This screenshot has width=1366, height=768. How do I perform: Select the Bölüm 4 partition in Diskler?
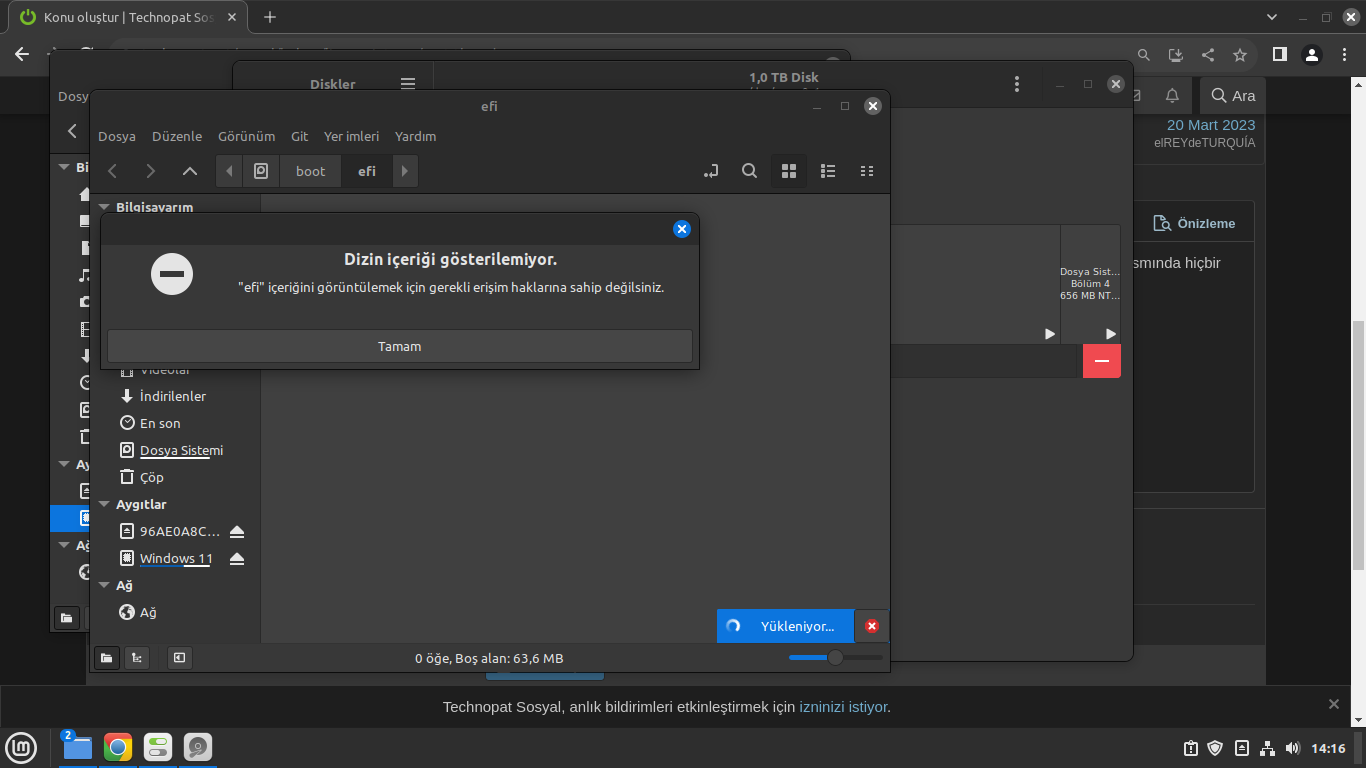(1091, 284)
